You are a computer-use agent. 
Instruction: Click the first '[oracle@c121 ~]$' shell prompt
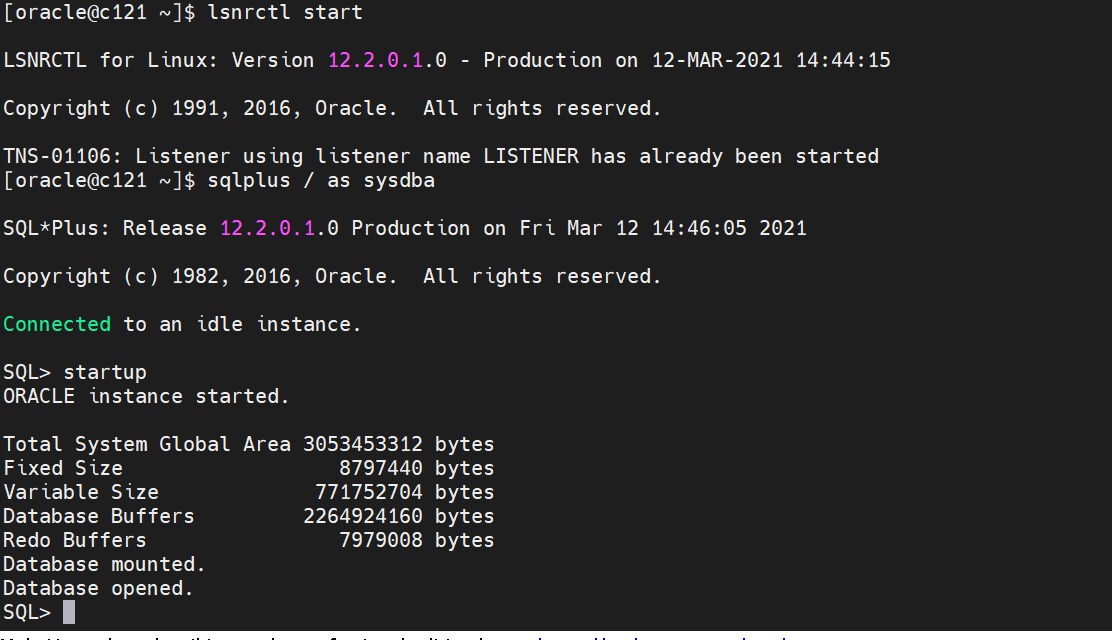pyautogui.click(x=99, y=13)
